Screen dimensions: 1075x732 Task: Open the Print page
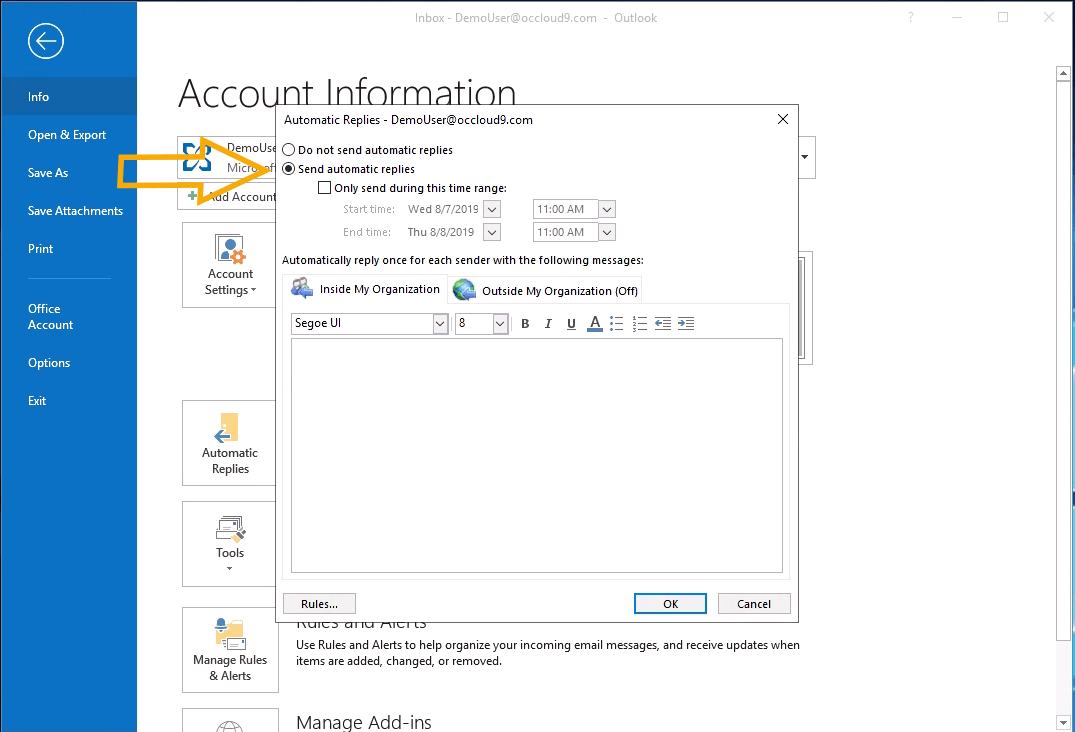(69, 249)
